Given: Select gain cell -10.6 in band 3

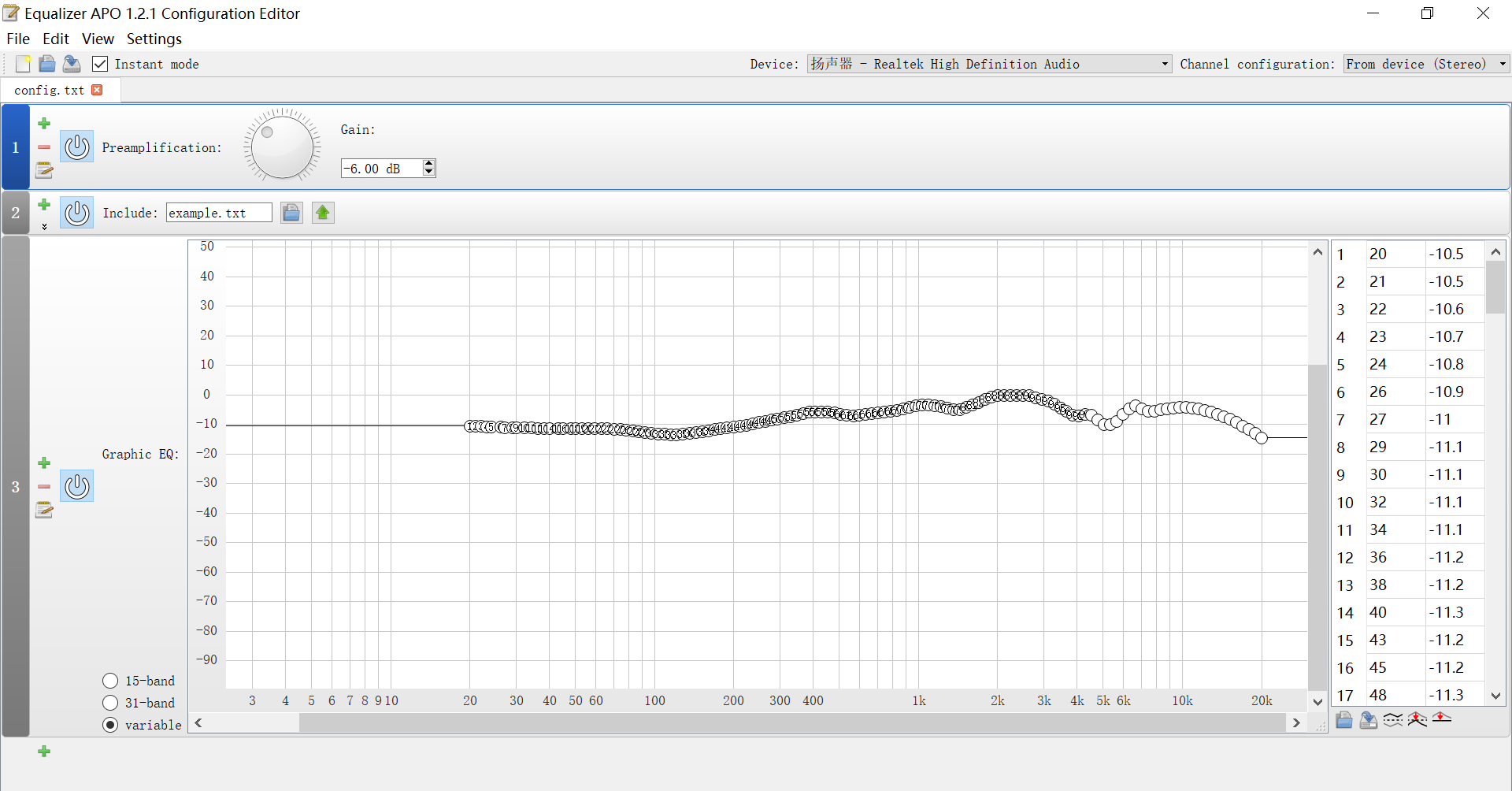Looking at the screenshot, I should point(1455,310).
